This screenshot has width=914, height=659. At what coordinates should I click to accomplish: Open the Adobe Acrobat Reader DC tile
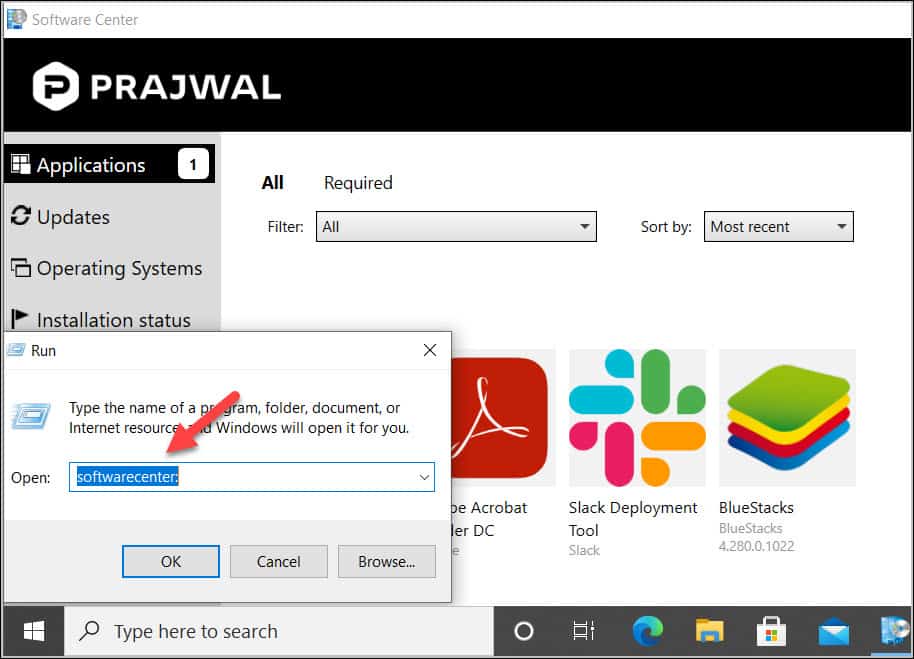click(503, 418)
